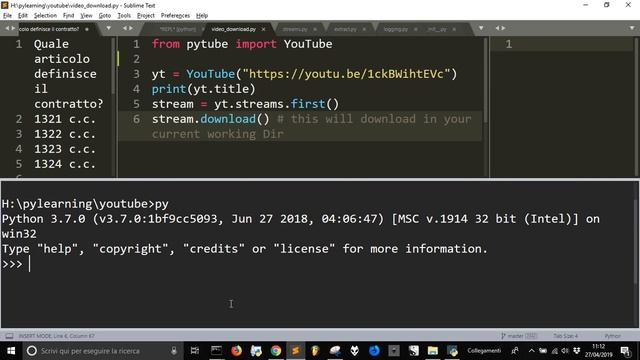Open the Help menu
This screenshot has width=640, height=360.
point(202,16)
